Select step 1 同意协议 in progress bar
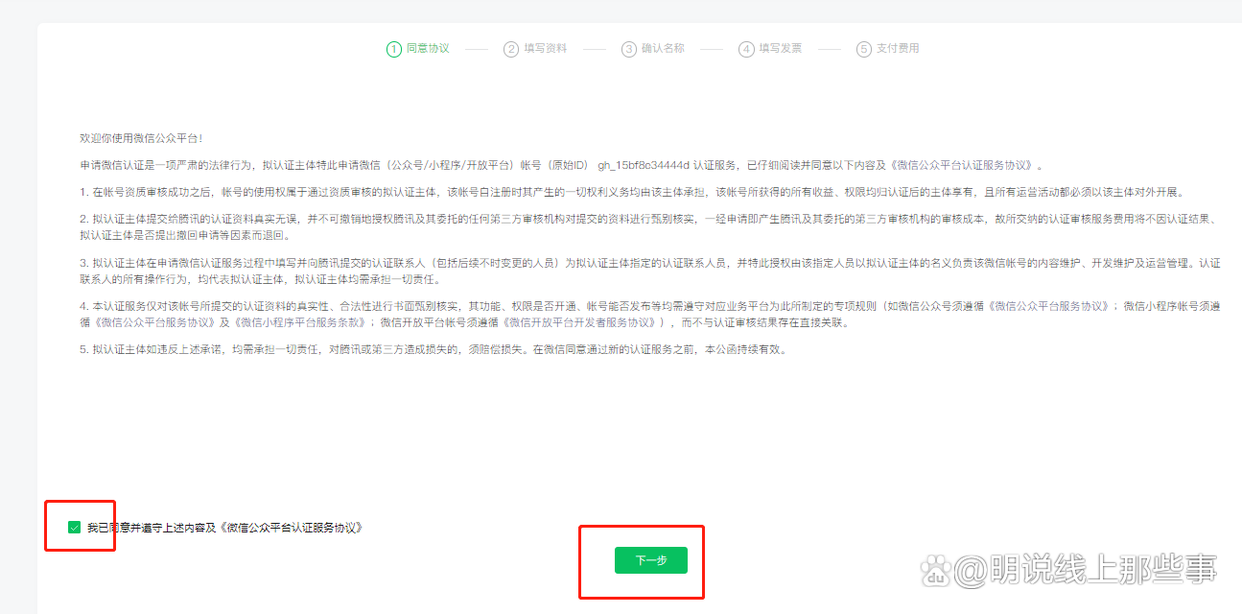The image size is (1242, 614). point(418,48)
